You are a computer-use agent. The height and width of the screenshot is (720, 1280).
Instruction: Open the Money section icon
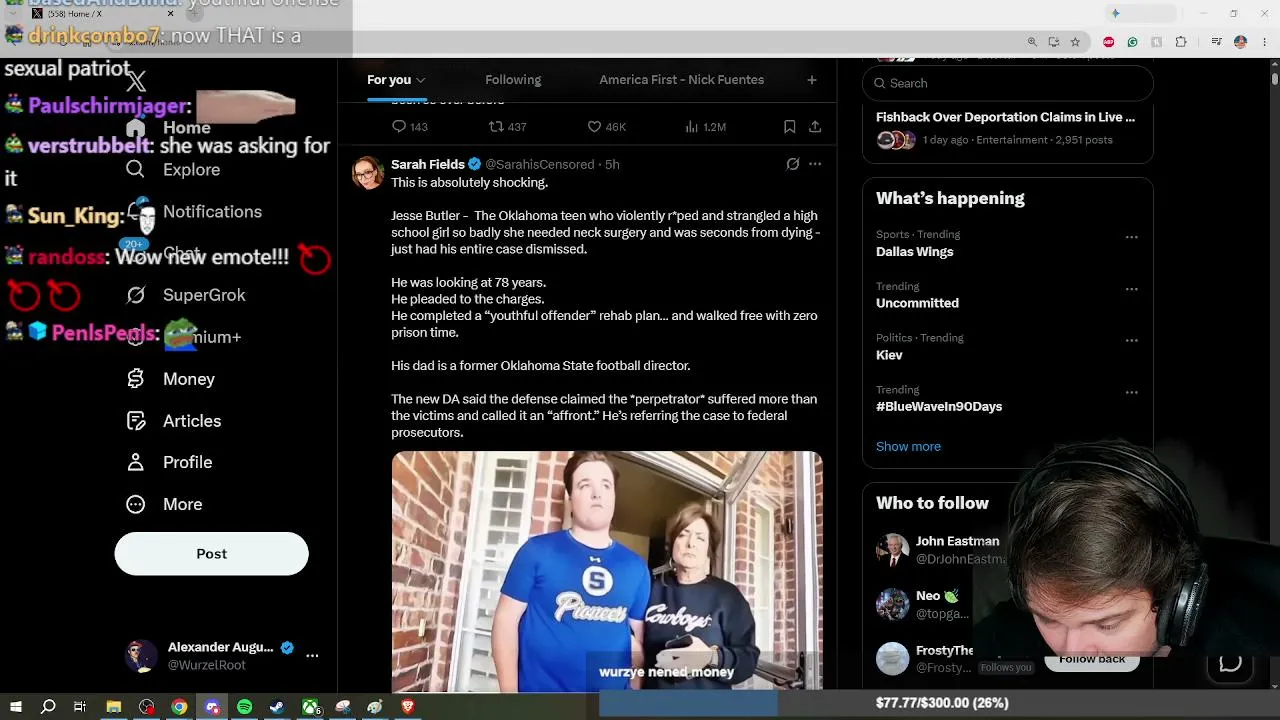pyautogui.click(x=135, y=379)
